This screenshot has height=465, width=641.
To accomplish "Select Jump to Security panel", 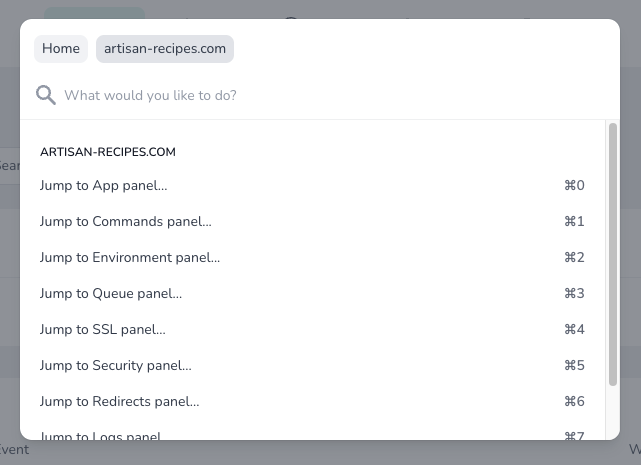I will point(116,365).
